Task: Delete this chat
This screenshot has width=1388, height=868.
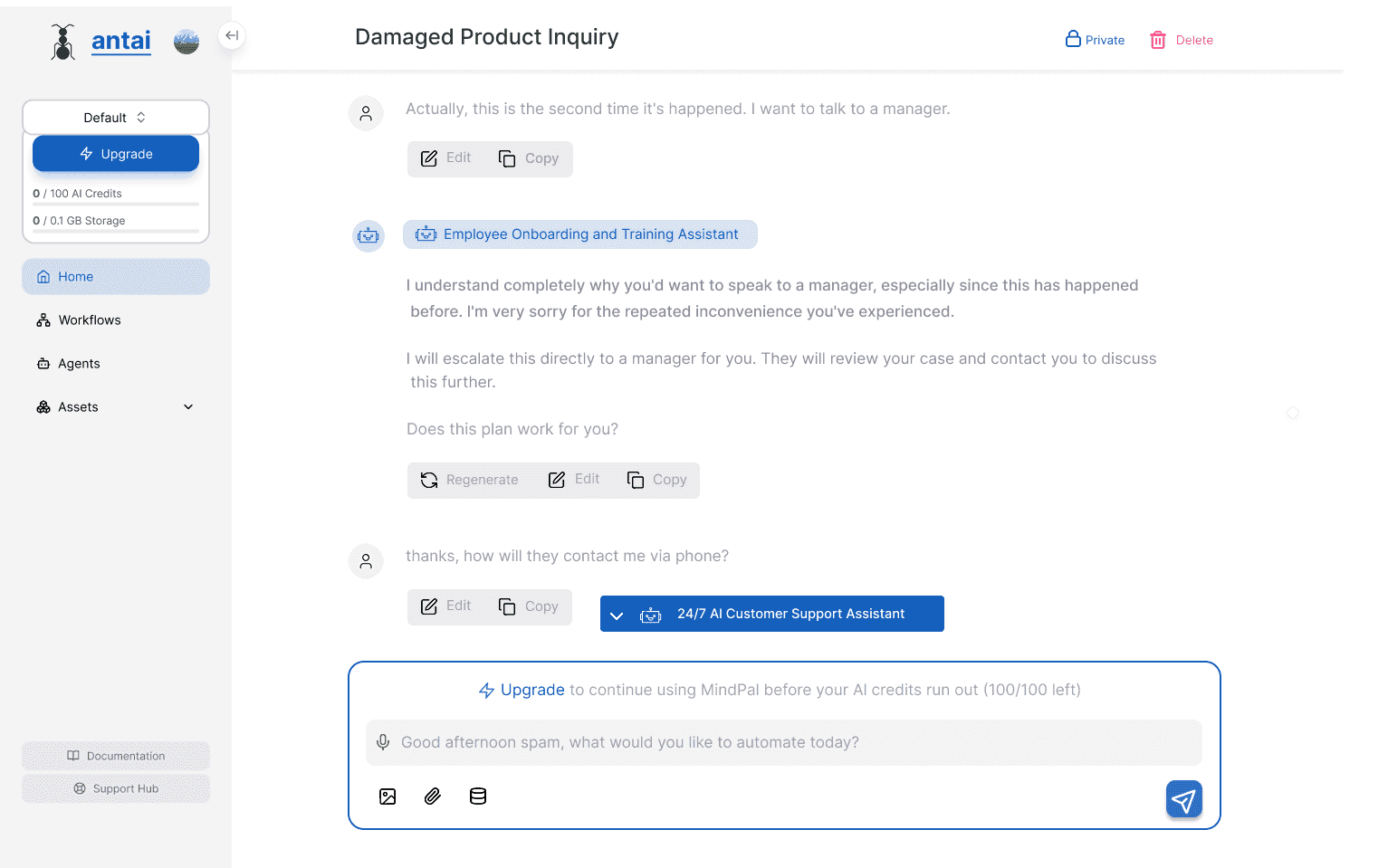Action: [1182, 40]
